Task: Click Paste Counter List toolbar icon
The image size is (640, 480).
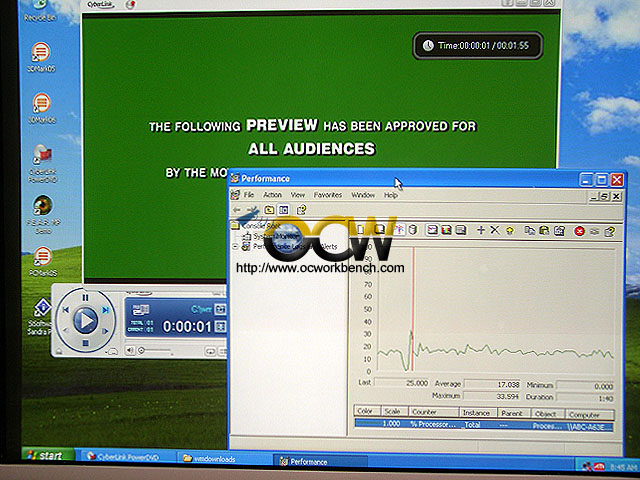Action: tap(544, 231)
